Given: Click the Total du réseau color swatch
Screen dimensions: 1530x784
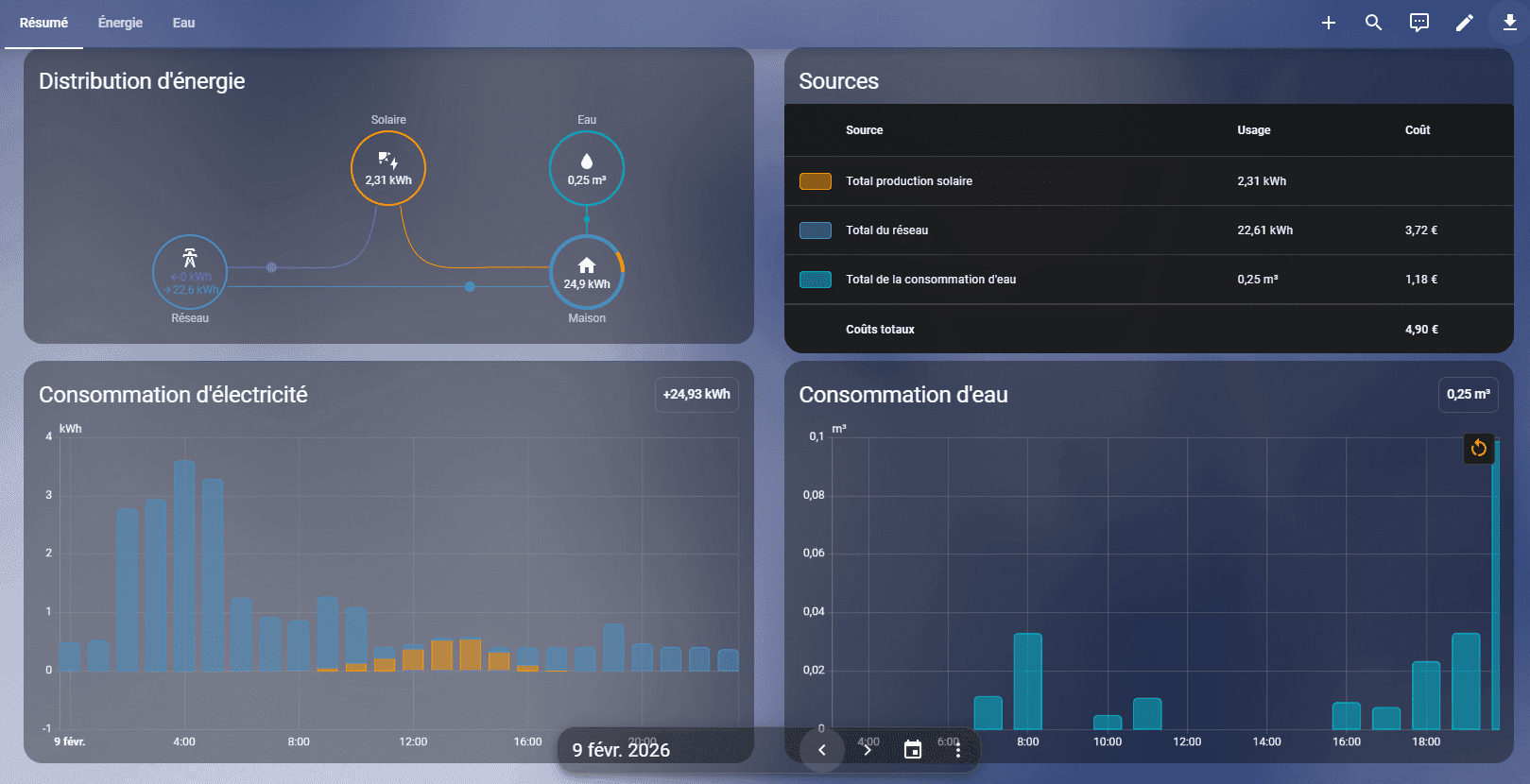Looking at the screenshot, I should (x=816, y=230).
